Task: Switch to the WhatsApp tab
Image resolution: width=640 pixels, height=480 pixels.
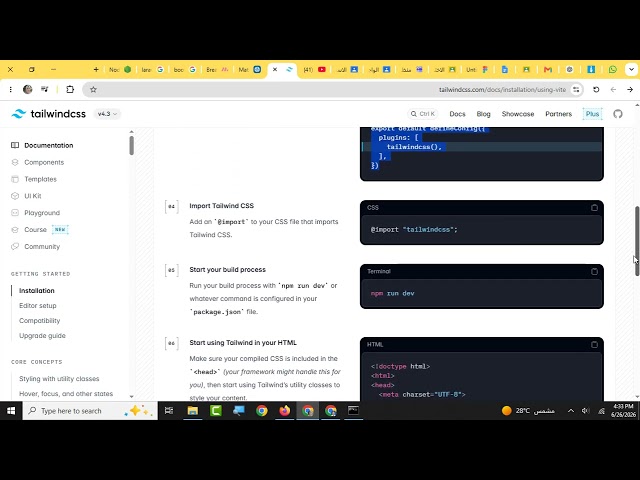Action: (x=612, y=69)
